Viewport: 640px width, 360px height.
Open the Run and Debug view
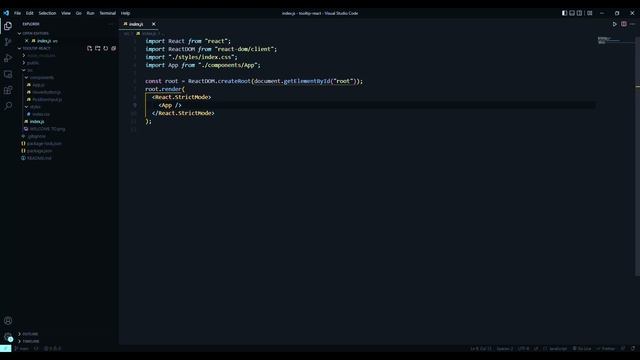pyautogui.click(x=8, y=58)
